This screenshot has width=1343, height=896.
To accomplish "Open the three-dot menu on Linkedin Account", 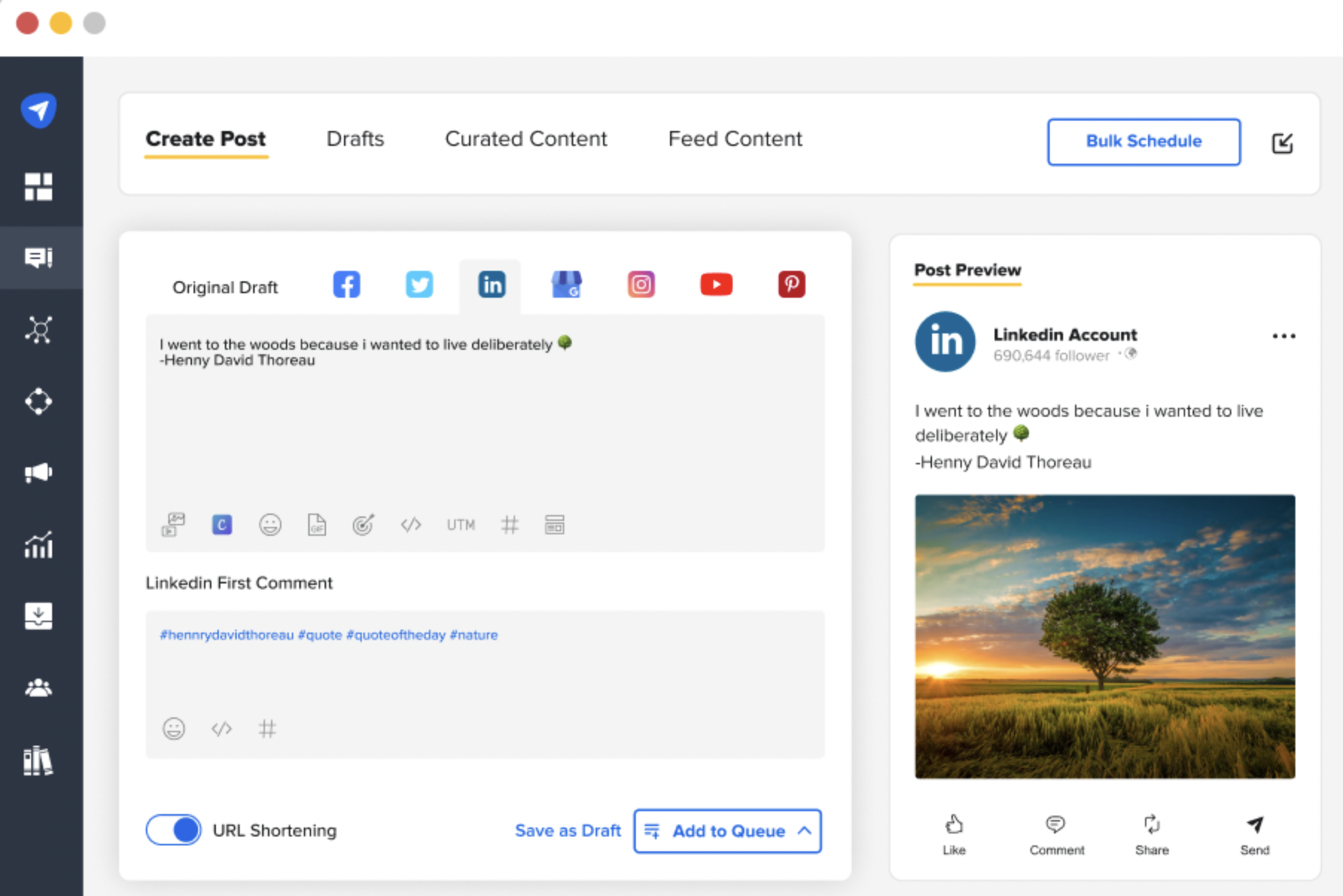I will [x=1283, y=336].
